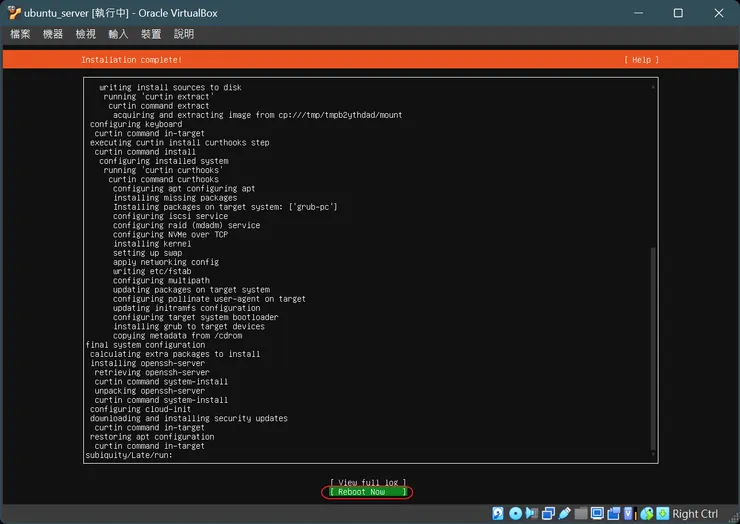740x524 pixels.
Task: Select the 'configuring iscsi service' log line
Action: click(170, 216)
